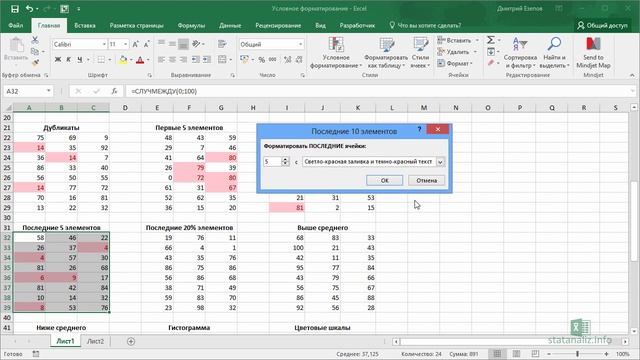Apply format painter brush
This screenshot has height=360, width=640.
(36, 62)
